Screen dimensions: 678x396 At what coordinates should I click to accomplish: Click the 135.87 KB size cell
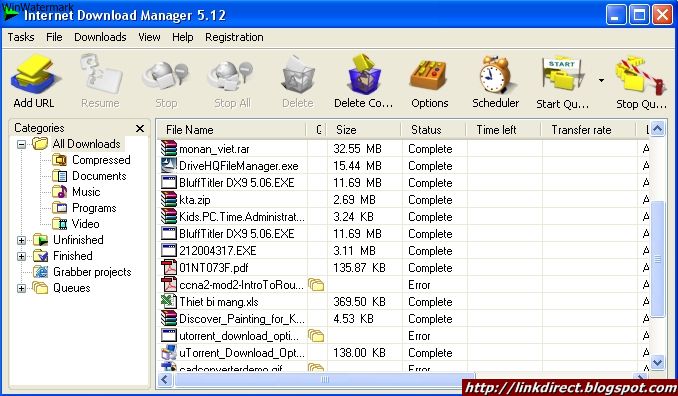[359, 268]
